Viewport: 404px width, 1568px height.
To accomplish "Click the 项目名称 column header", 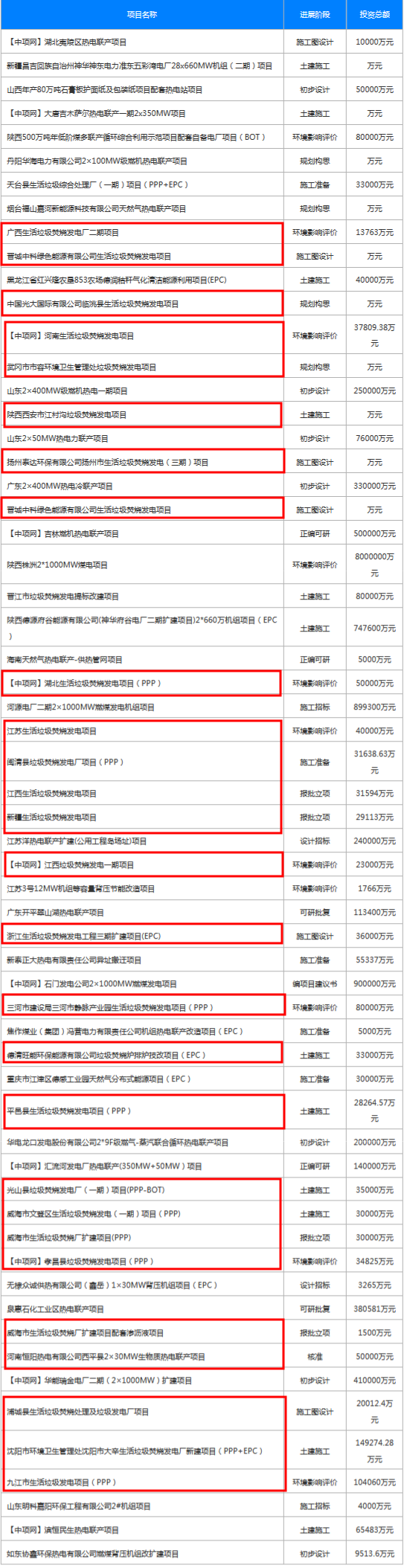I will [x=141, y=15].
